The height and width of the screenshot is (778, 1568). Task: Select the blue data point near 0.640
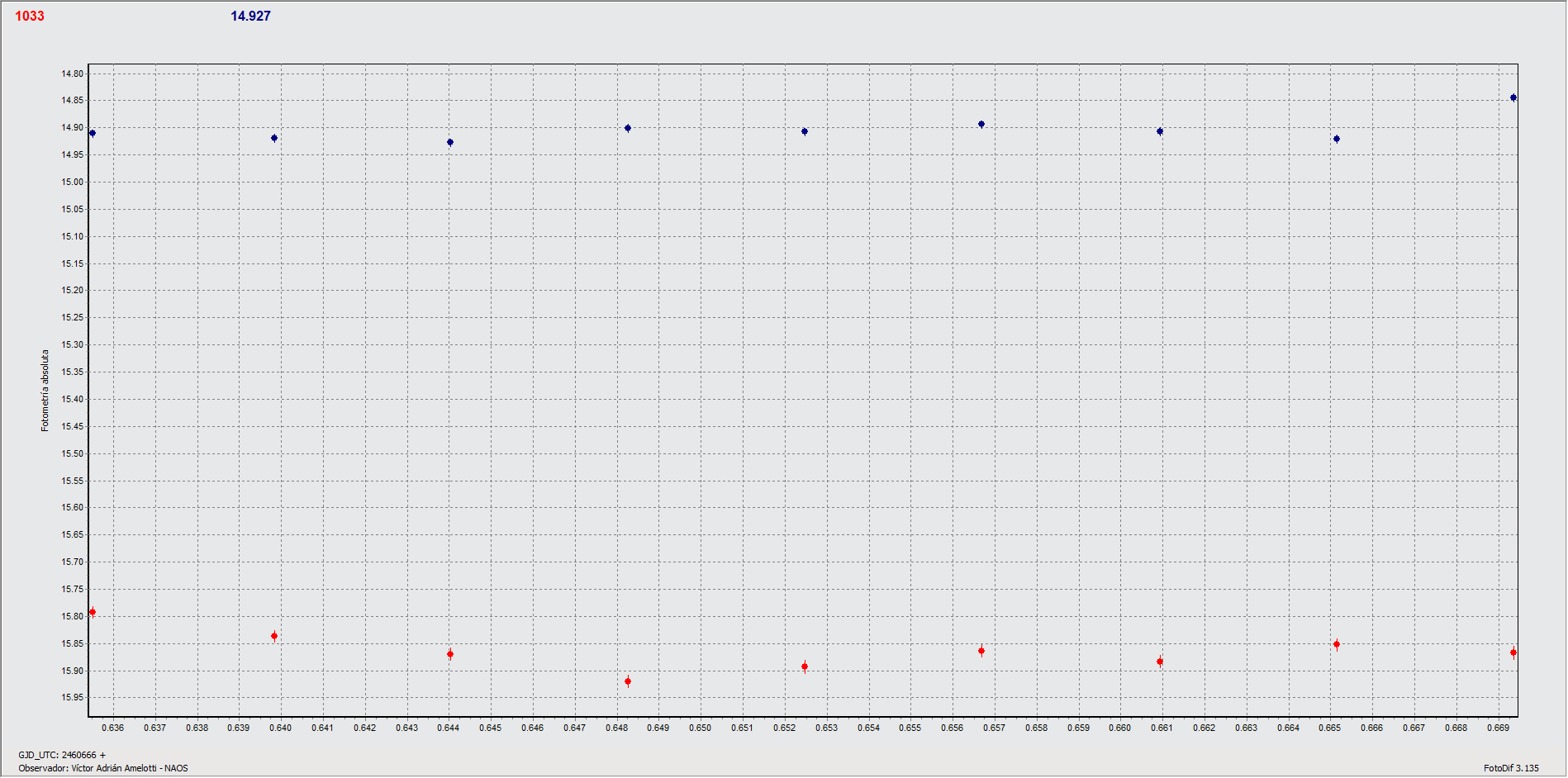pyautogui.click(x=274, y=138)
